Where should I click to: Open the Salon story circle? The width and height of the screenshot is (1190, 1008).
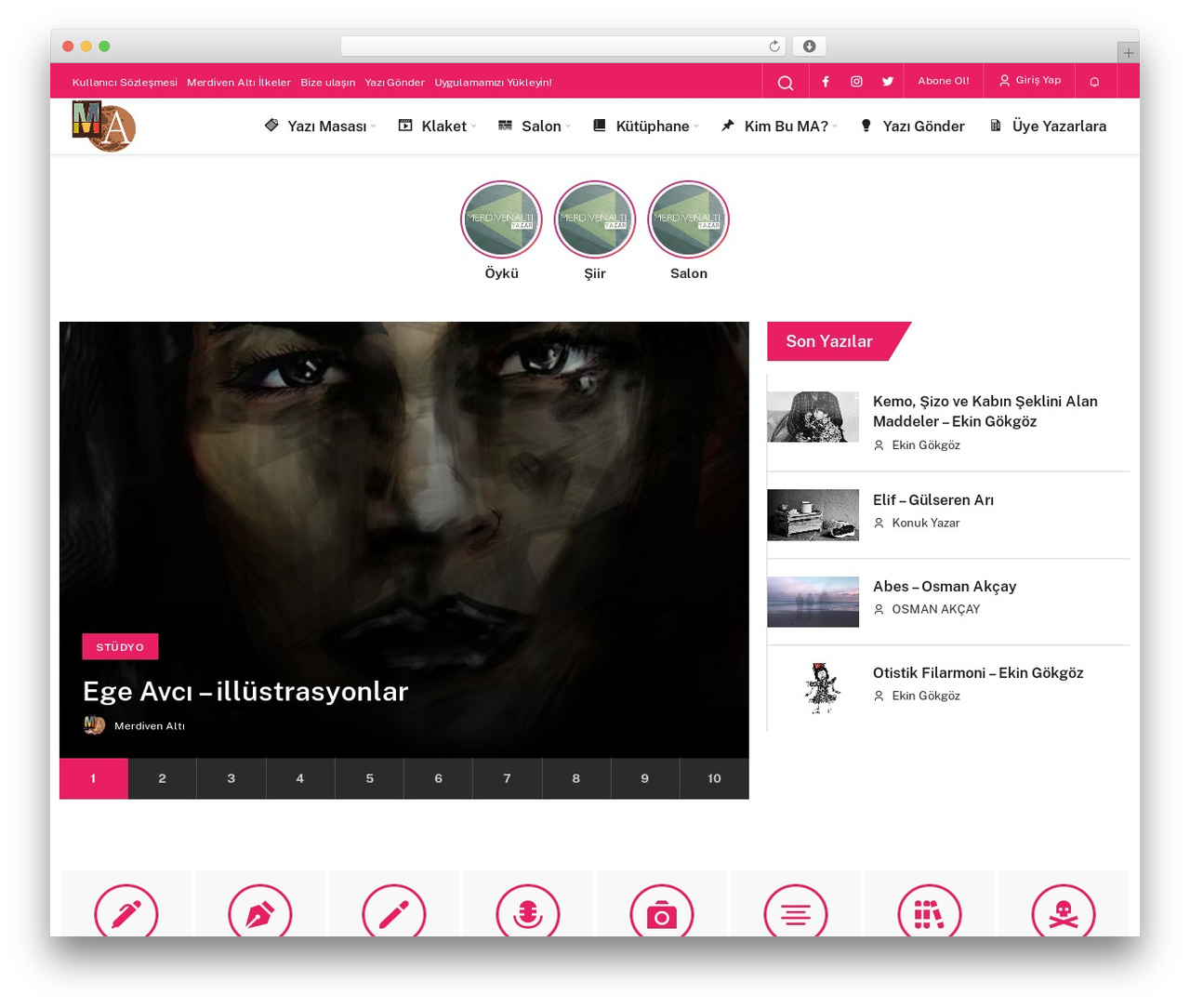pyautogui.click(x=688, y=219)
